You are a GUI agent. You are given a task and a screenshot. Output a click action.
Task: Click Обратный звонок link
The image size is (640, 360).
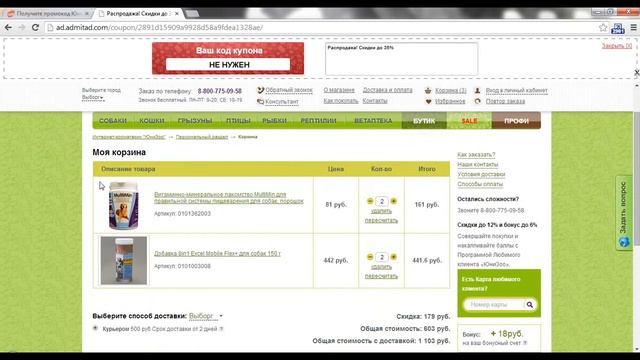pyautogui.click(x=289, y=90)
